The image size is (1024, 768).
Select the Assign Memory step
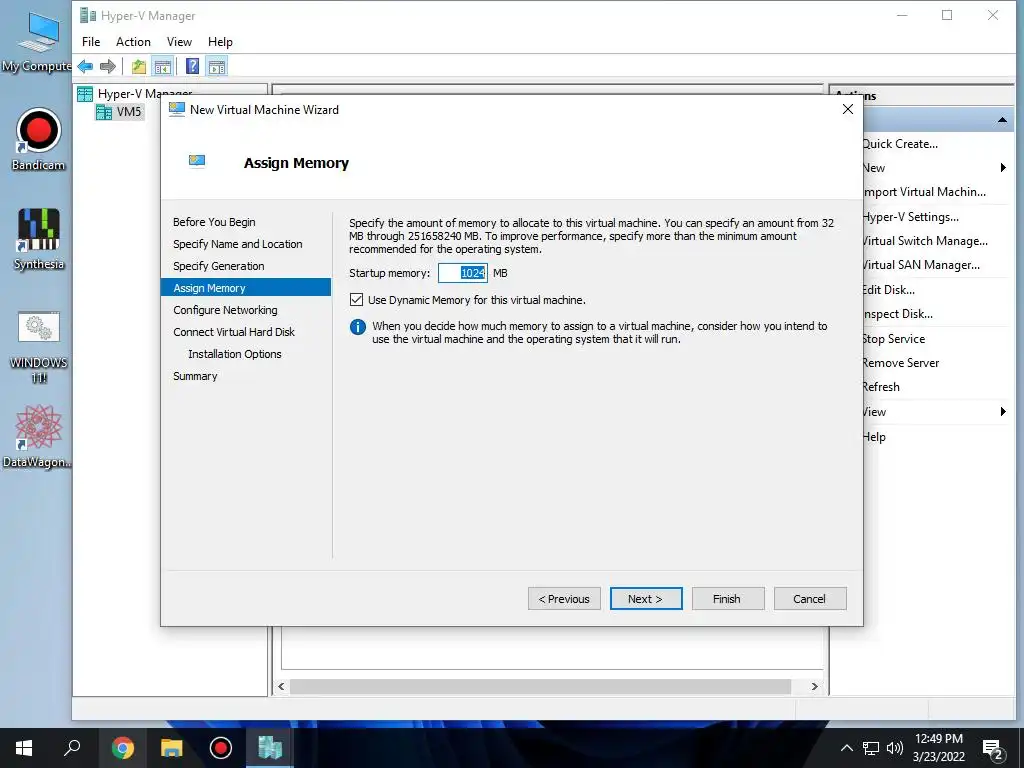(246, 287)
